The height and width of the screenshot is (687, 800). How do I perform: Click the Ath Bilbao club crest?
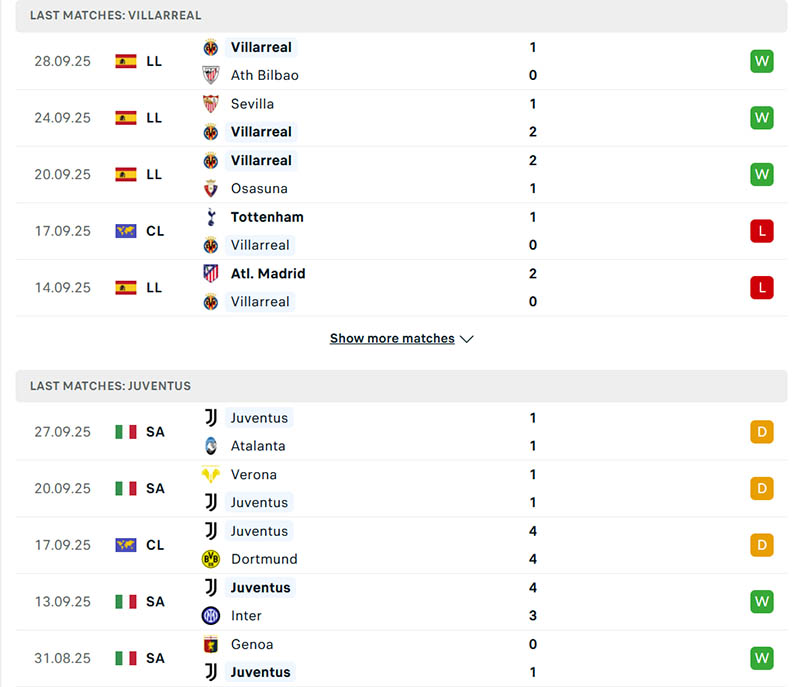coord(210,75)
